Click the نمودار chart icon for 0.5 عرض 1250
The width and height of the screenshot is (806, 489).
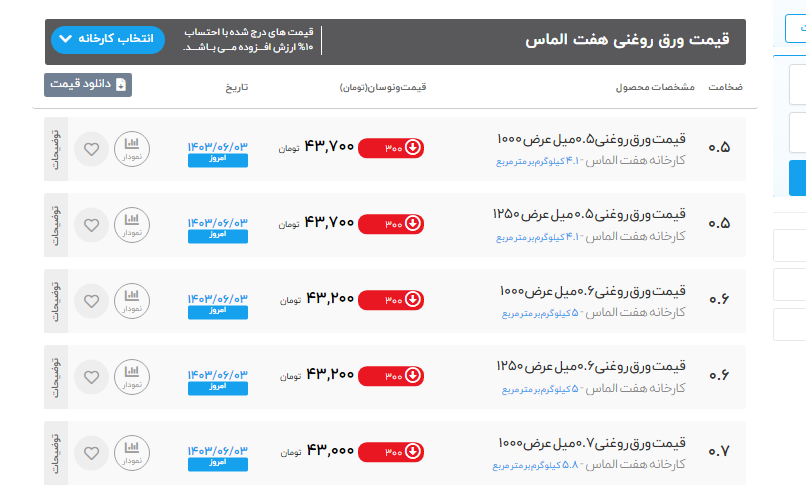point(131,225)
